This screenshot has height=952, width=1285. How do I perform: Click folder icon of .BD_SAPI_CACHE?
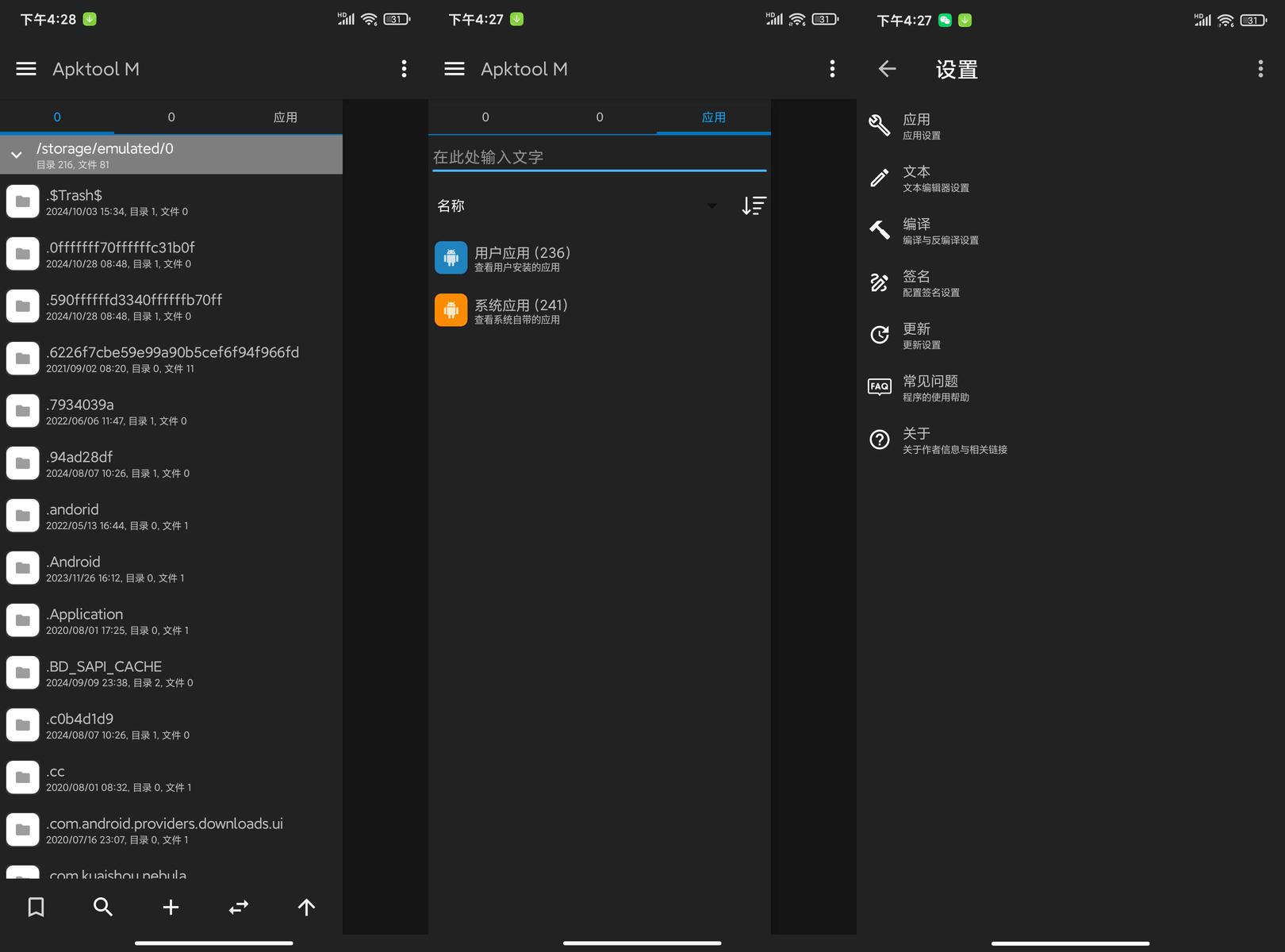click(23, 673)
